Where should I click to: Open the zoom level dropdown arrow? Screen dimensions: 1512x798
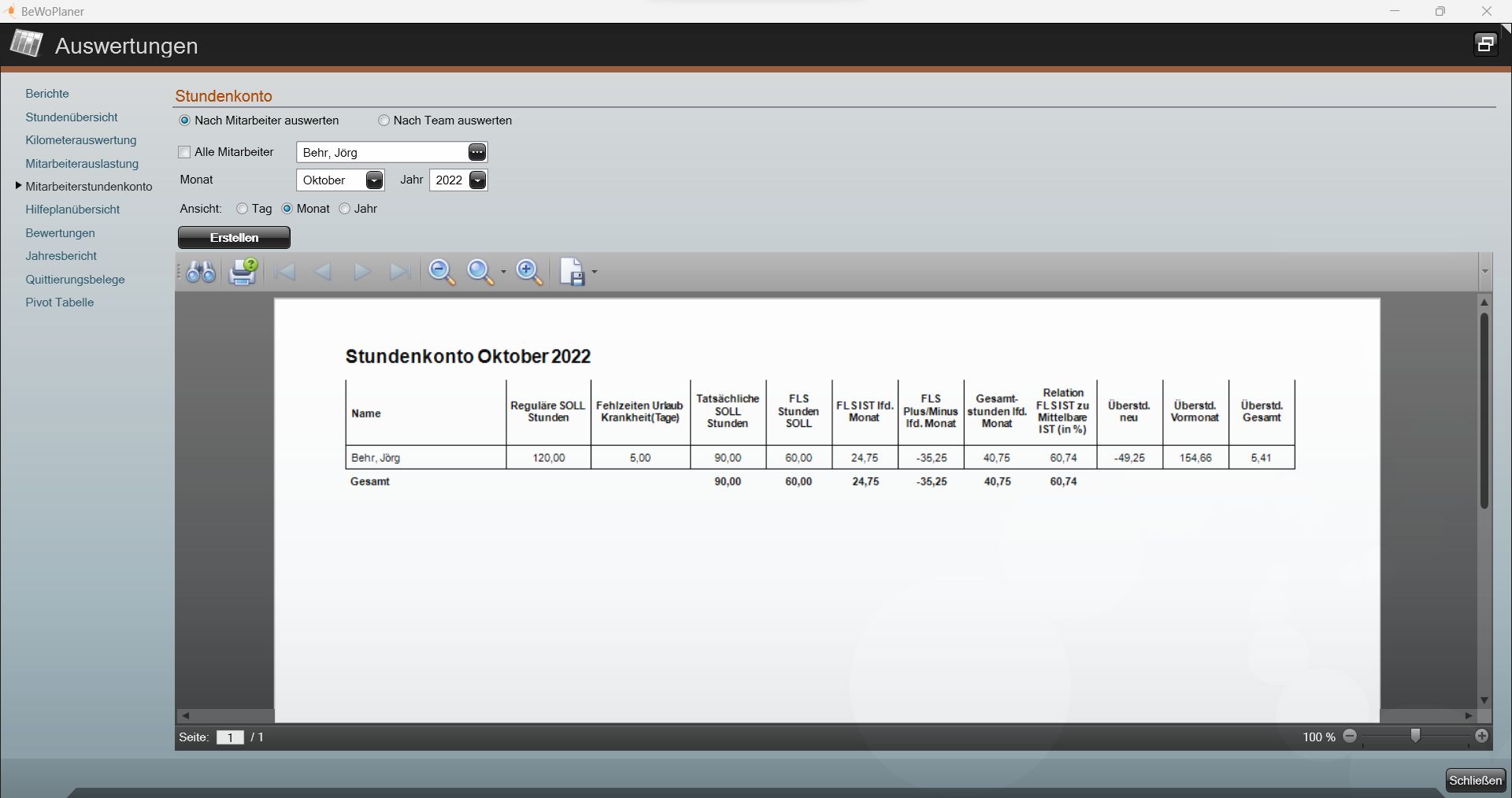tap(504, 273)
